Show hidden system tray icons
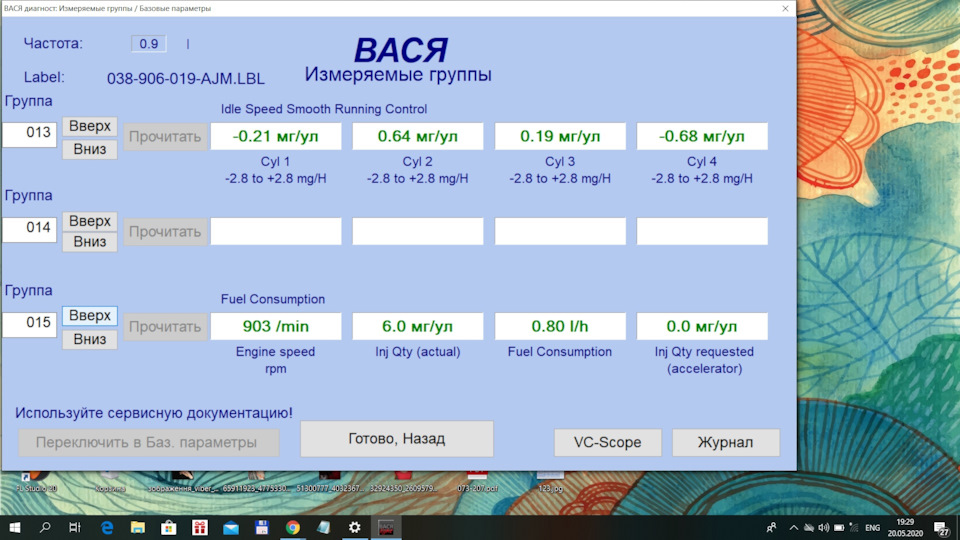The height and width of the screenshot is (540, 960). click(x=793, y=527)
